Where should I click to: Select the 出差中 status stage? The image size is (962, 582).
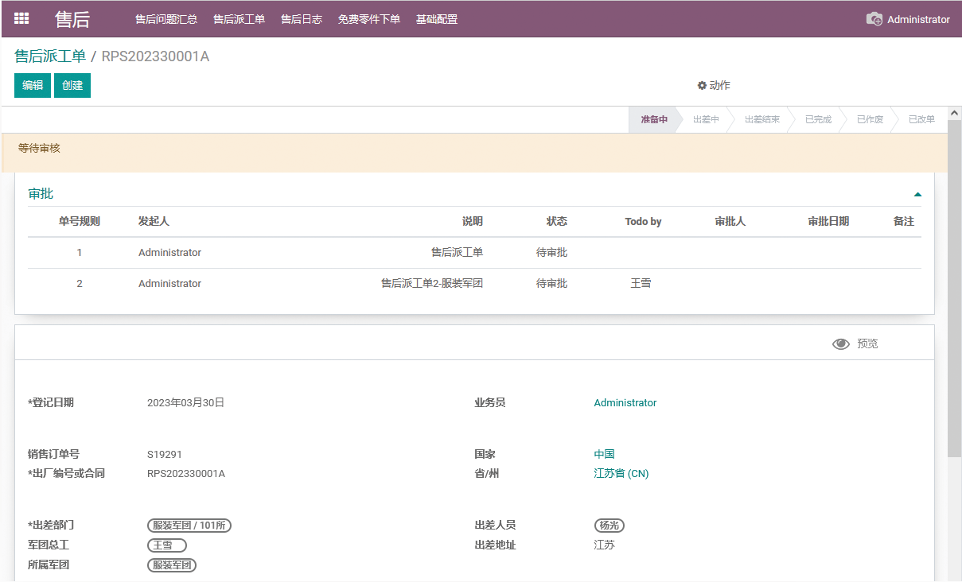coord(706,120)
